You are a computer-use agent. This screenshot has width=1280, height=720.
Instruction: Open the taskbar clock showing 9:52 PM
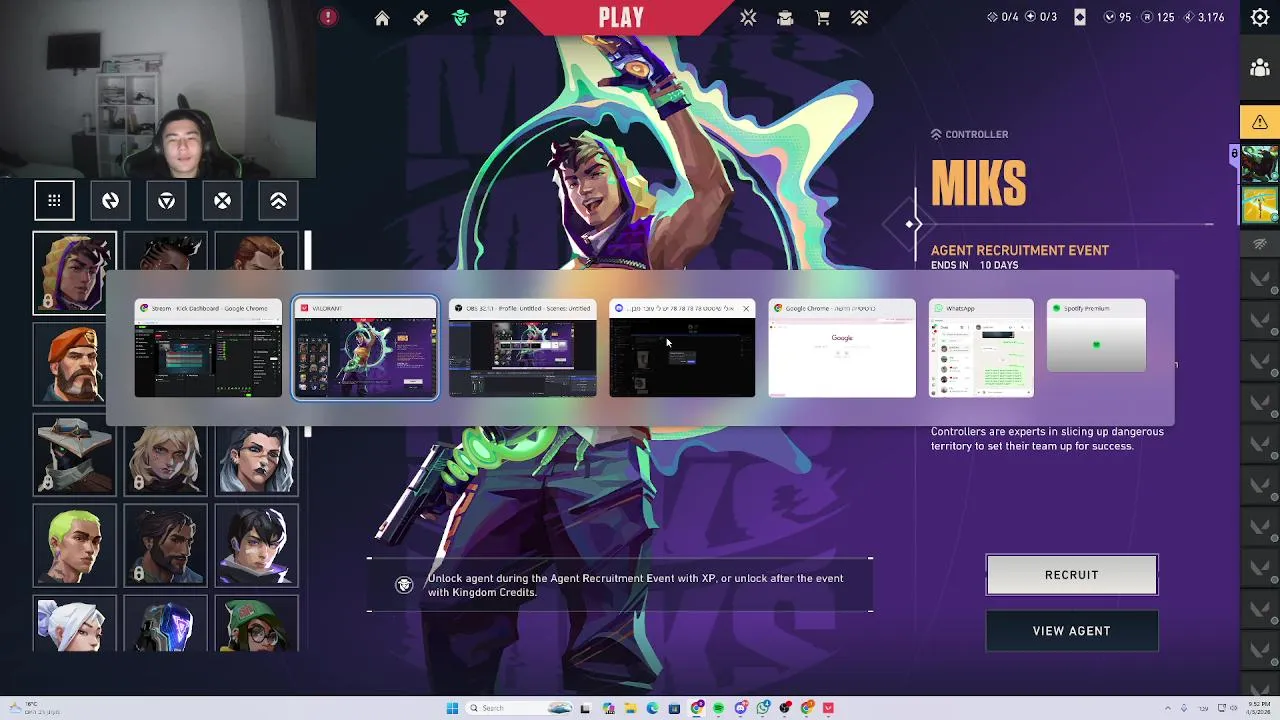(x=1258, y=708)
